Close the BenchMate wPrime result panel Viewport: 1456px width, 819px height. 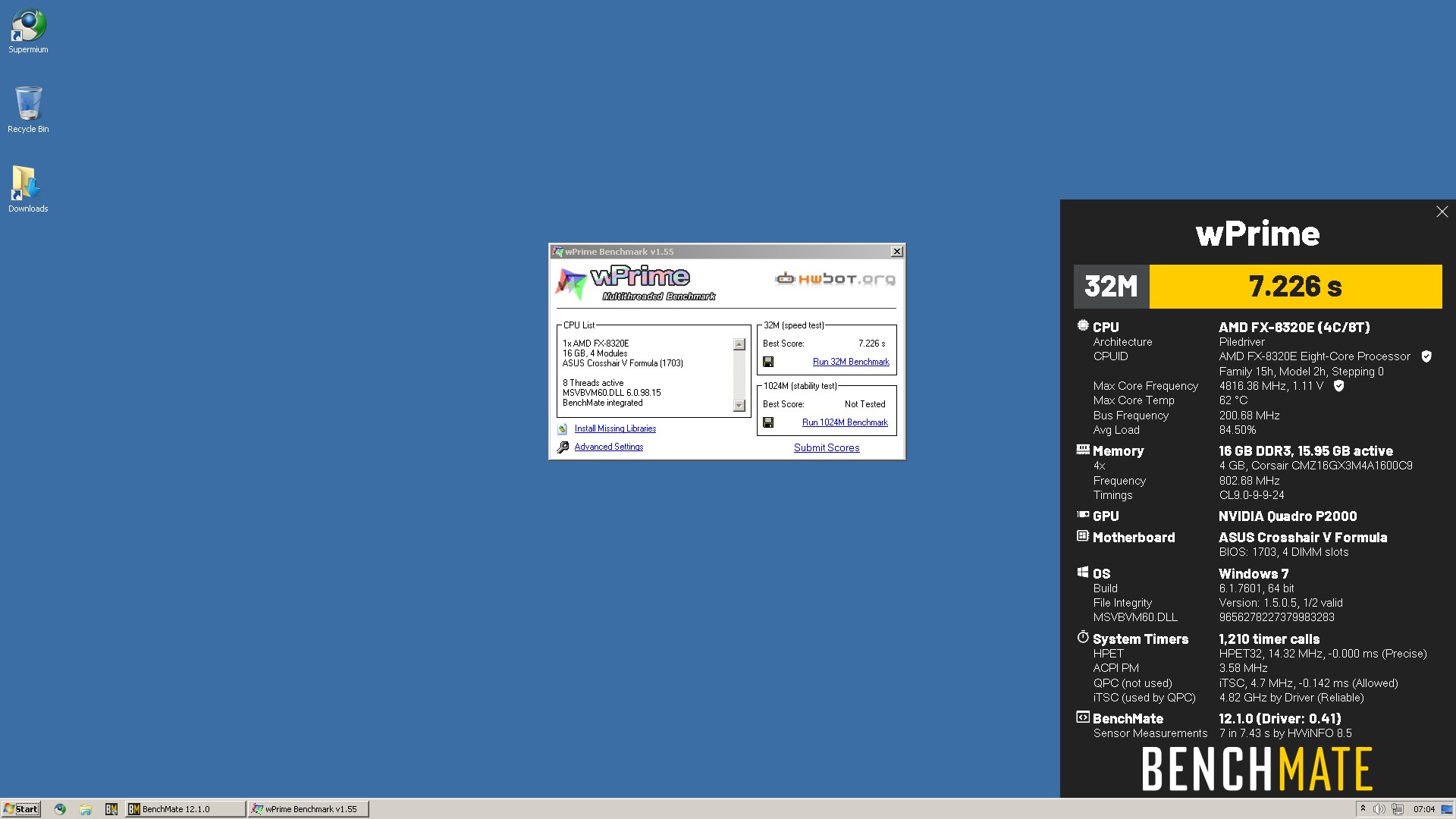pos(1442,212)
